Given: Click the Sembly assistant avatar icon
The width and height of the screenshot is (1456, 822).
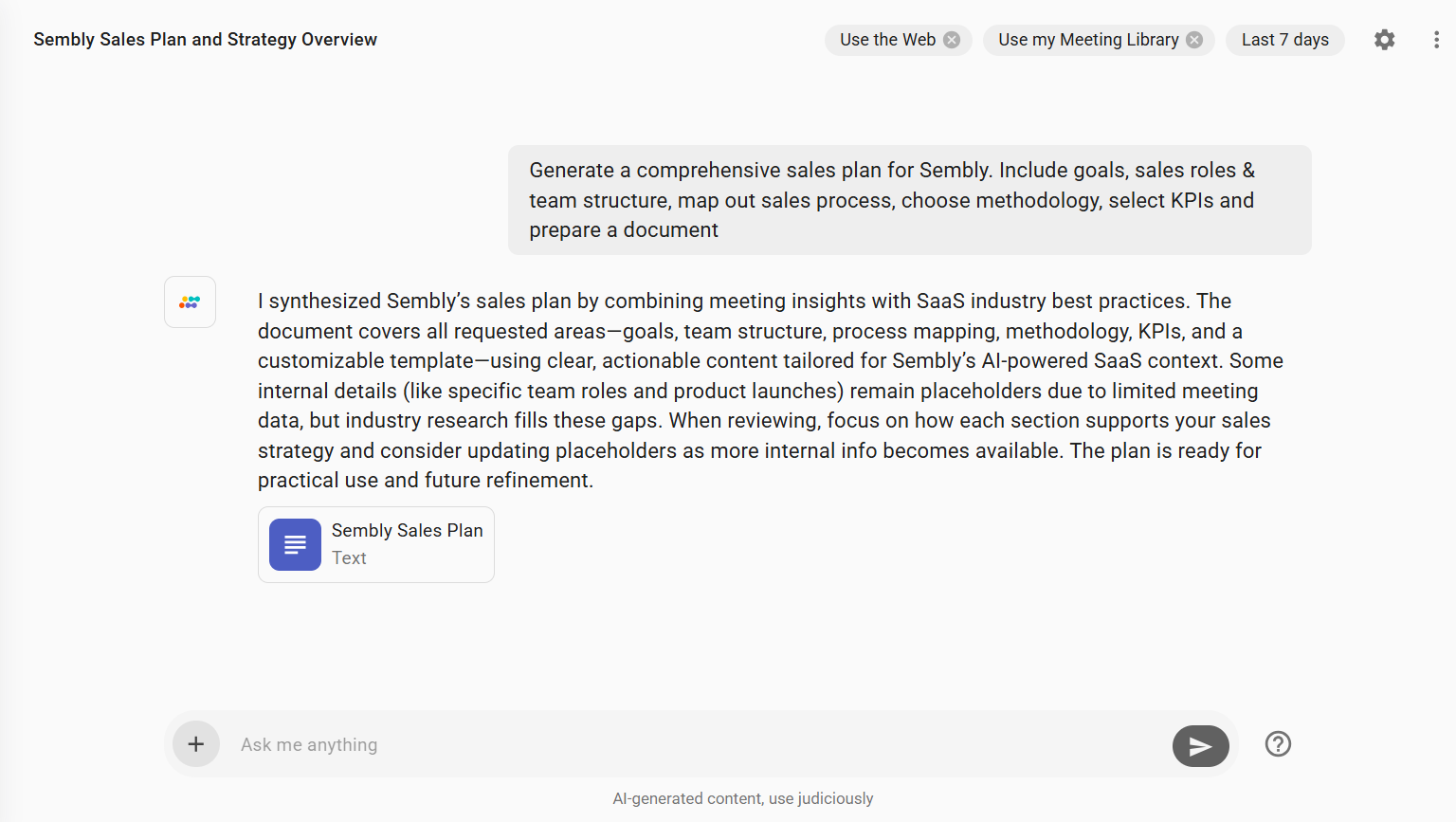Looking at the screenshot, I should pyautogui.click(x=190, y=301).
